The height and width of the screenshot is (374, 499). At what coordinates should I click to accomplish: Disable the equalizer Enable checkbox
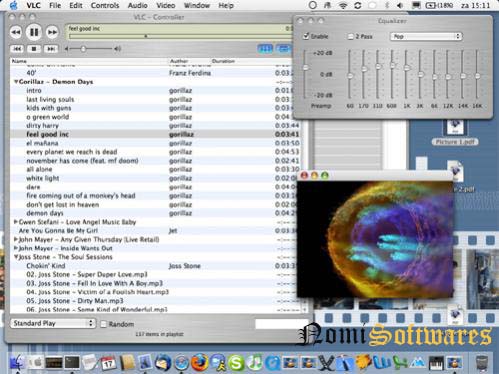point(306,36)
